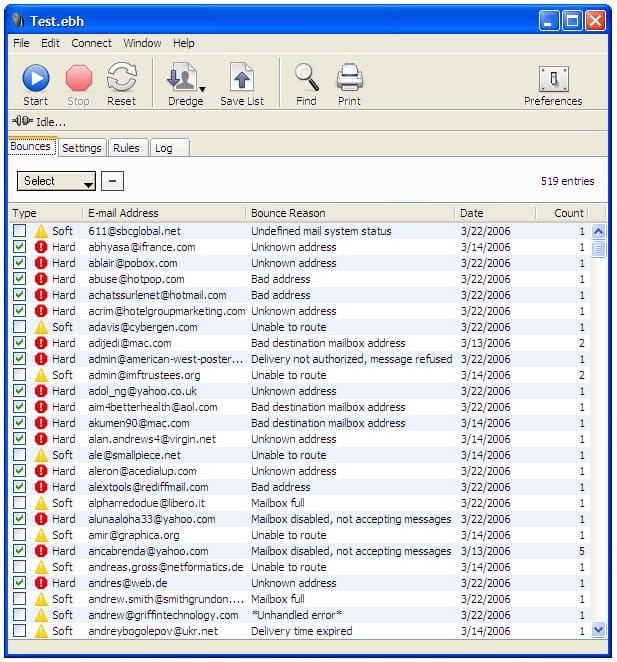Screen dimensions: 617x662
Task: Uncheck the abhyasa@ifrance.com checkbox
Action: point(20,247)
